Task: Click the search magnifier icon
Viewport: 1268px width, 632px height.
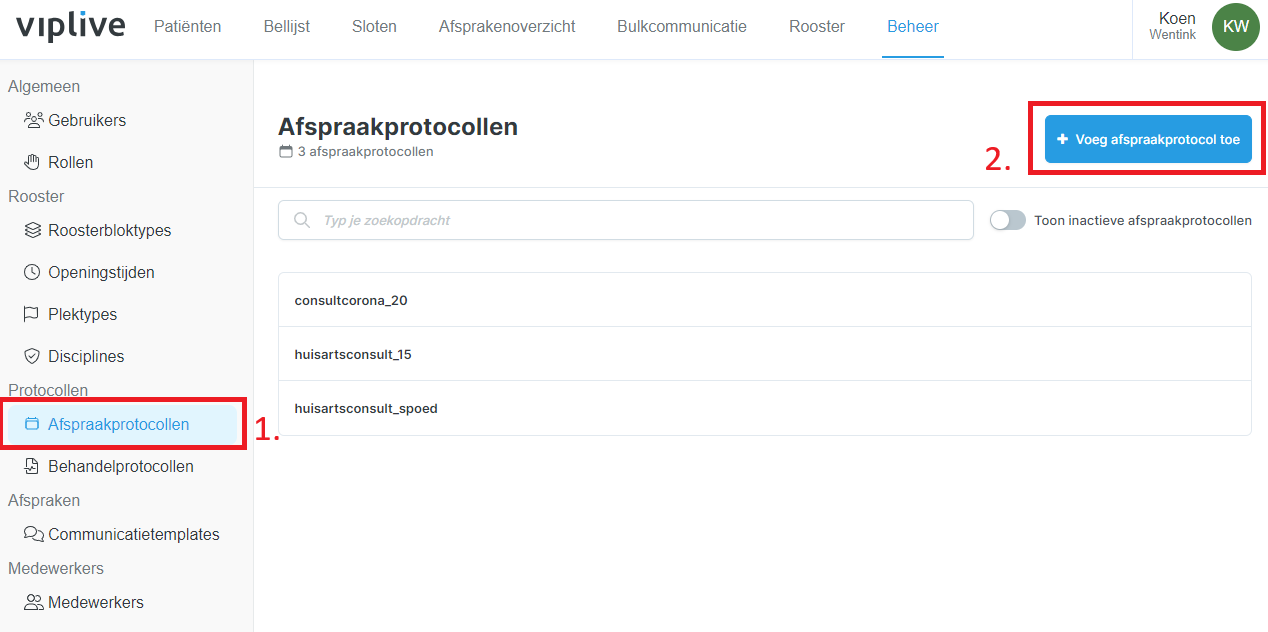Action: (x=301, y=220)
